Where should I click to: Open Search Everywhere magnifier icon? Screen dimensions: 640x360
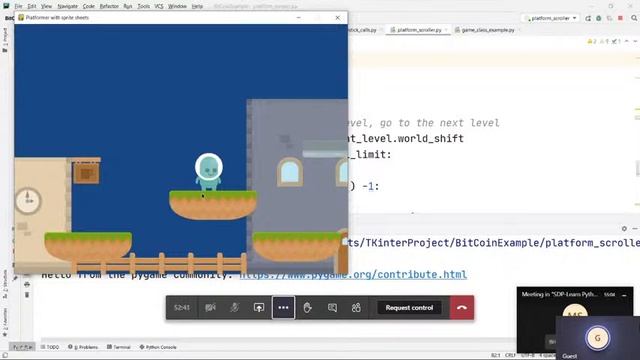[634, 18]
